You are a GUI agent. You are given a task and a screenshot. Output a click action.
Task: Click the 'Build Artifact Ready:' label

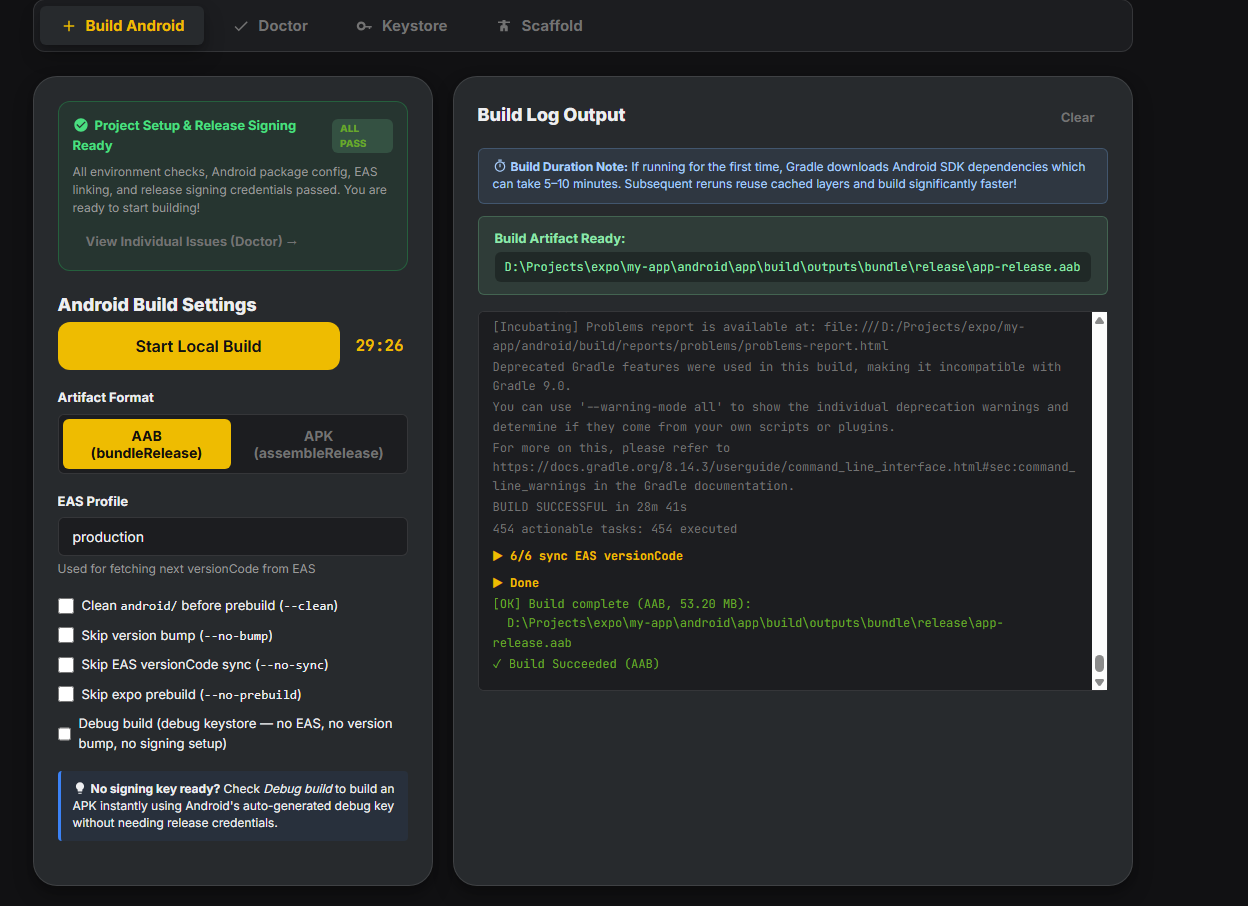pos(559,239)
